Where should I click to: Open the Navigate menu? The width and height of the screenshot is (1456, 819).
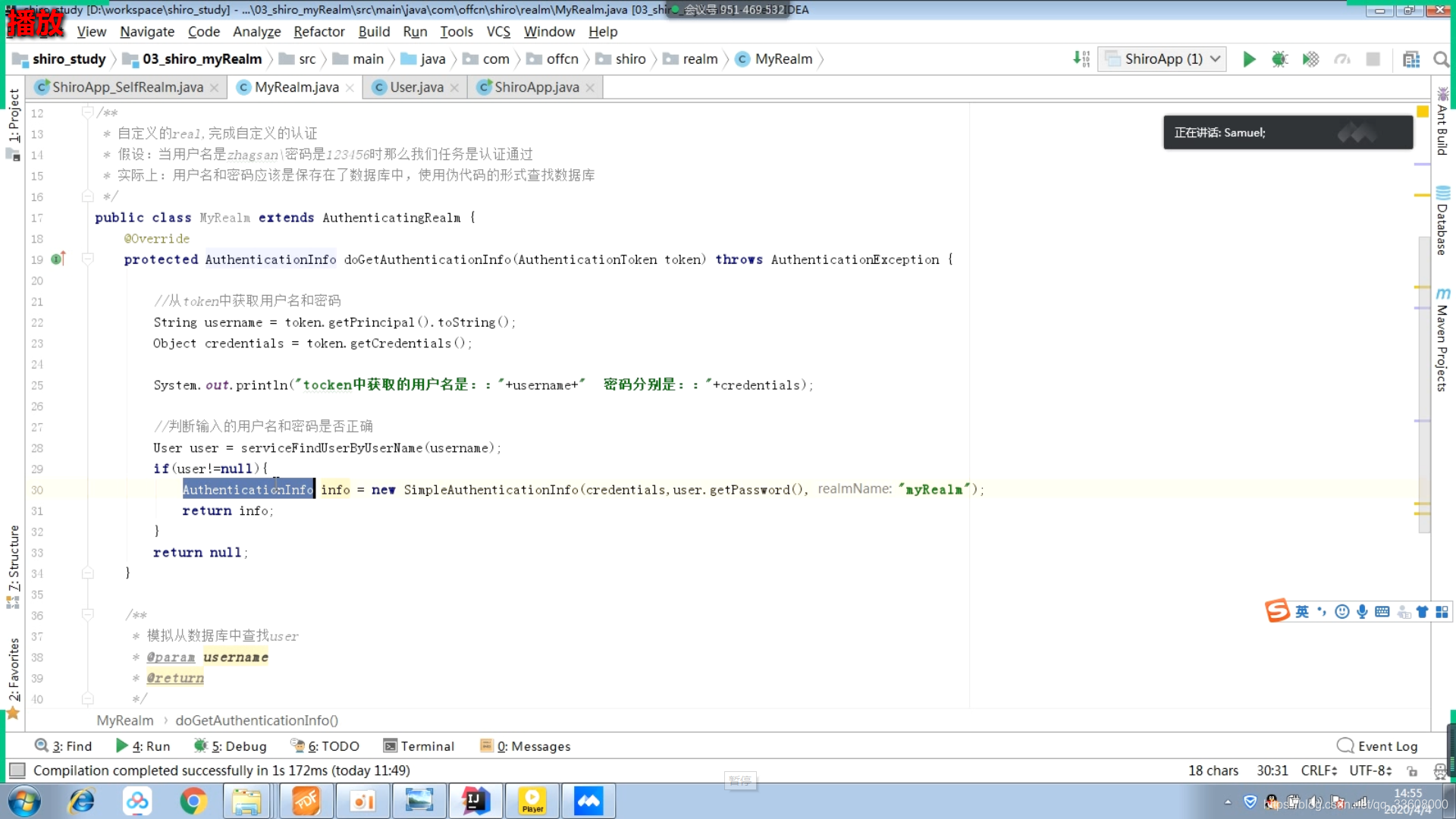(x=147, y=32)
